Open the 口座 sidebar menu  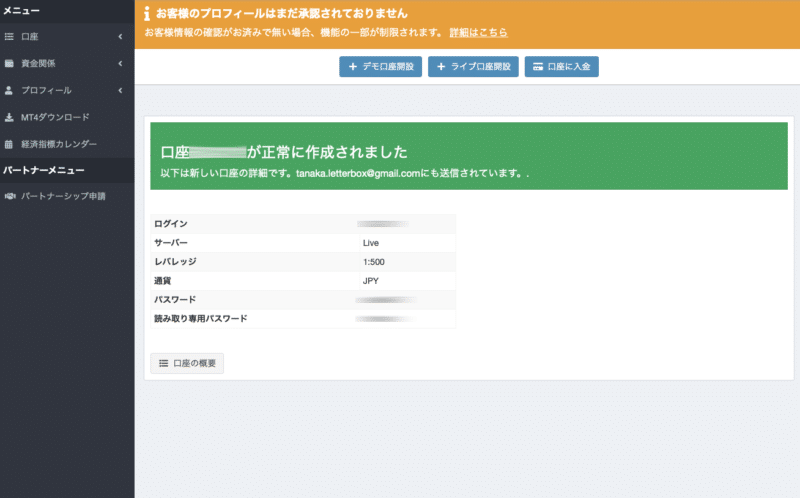(67, 37)
